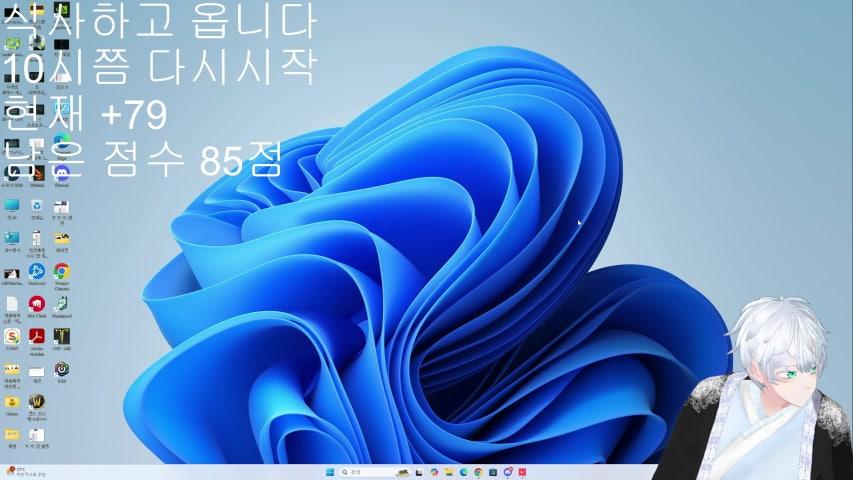Viewport: 853px width, 480px height.
Task: Open the This PC monitor desktop icon
Action: (11, 206)
